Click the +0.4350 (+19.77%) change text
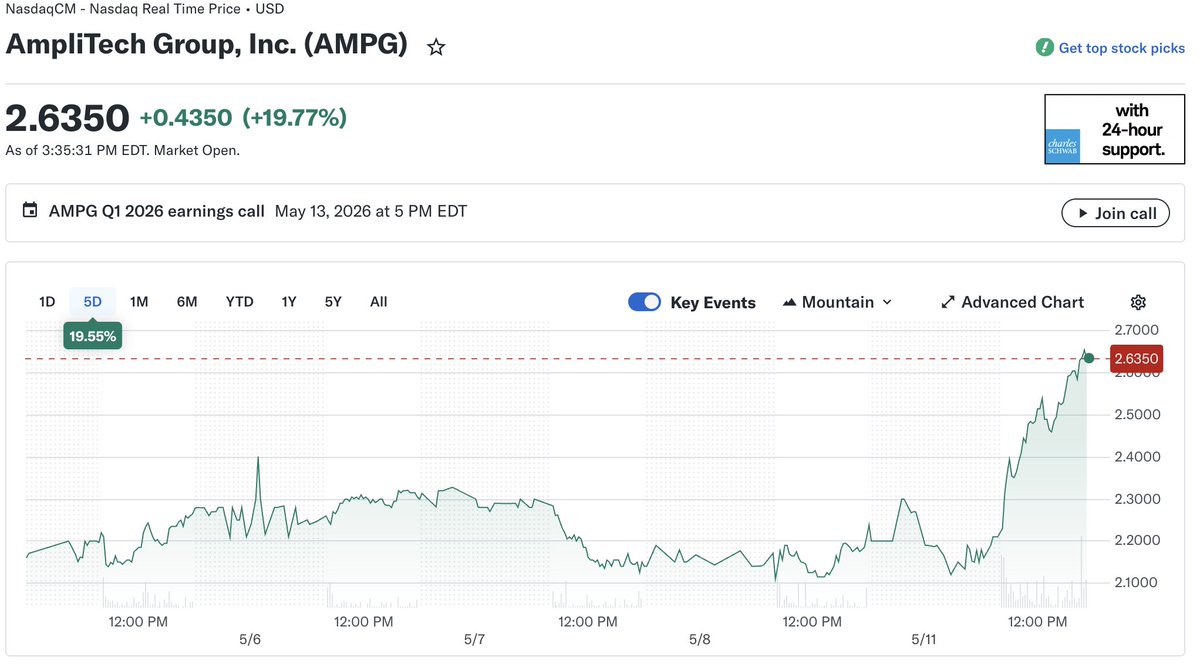The width and height of the screenshot is (1200, 667). tap(243, 118)
